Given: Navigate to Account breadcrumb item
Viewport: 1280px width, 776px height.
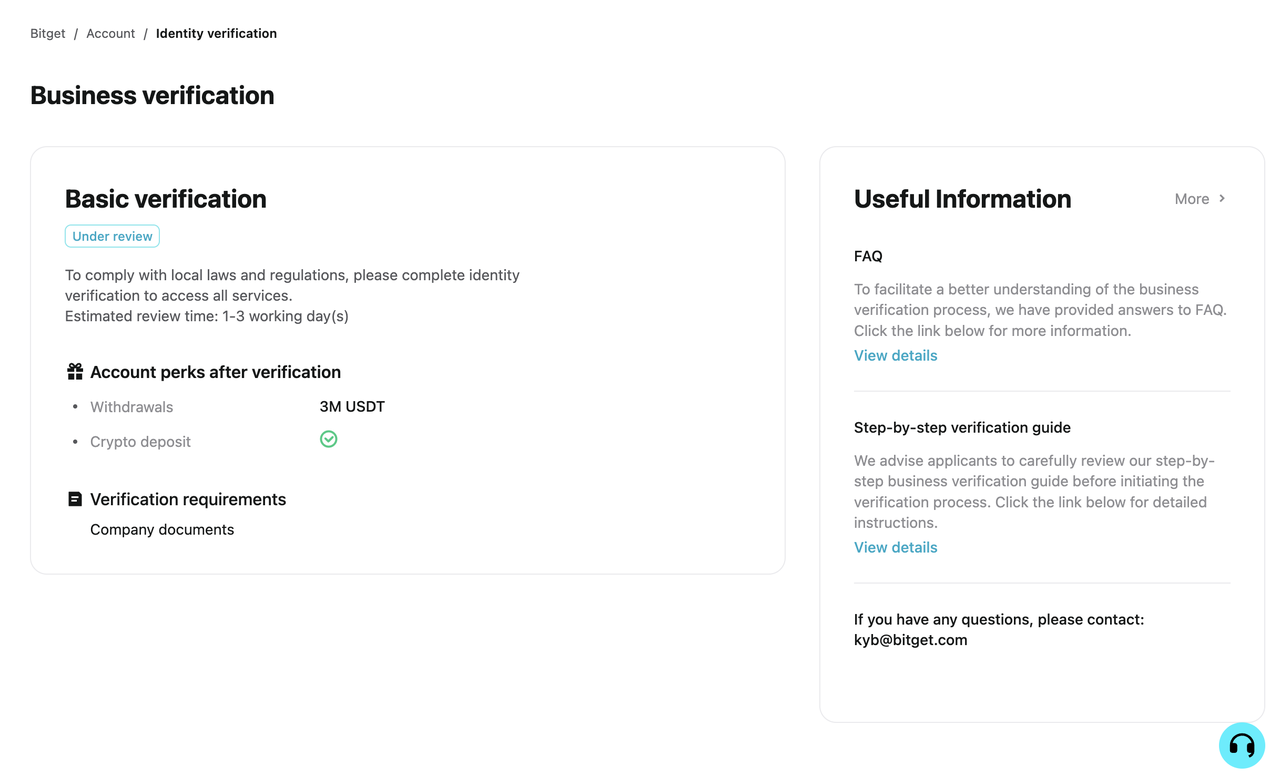Looking at the screenshot, I should [110, 33].
